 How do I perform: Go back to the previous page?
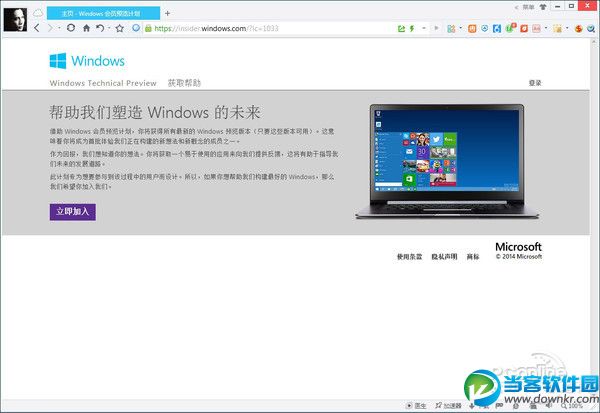[x=37, y=28]
